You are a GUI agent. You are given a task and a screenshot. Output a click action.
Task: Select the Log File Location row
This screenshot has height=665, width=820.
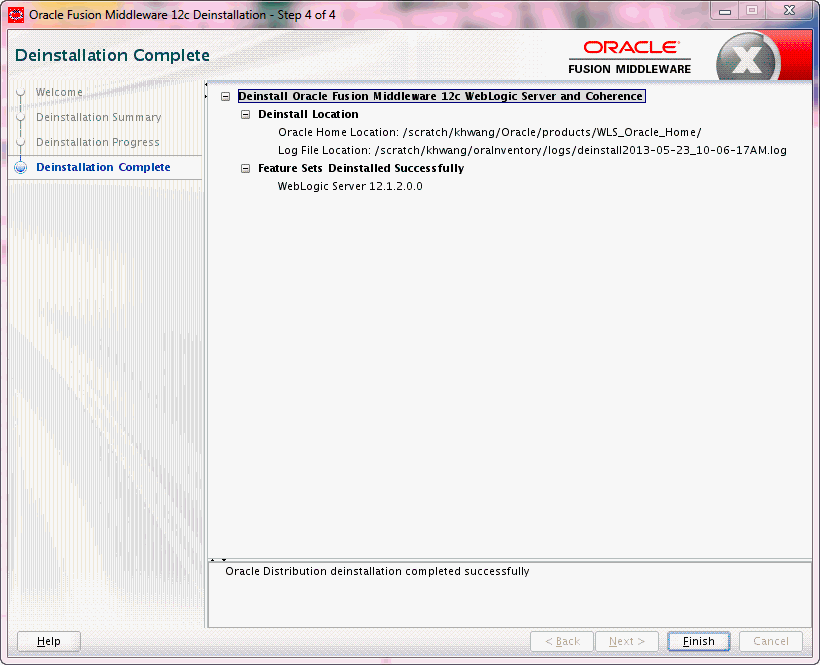pyautogui.click(x=532, y=151)
